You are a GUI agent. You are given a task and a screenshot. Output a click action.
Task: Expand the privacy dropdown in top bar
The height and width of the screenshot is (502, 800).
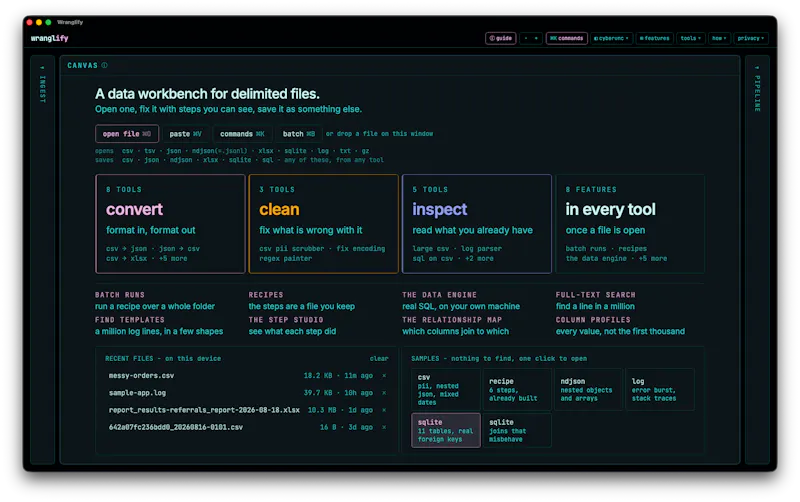(751, 38)
